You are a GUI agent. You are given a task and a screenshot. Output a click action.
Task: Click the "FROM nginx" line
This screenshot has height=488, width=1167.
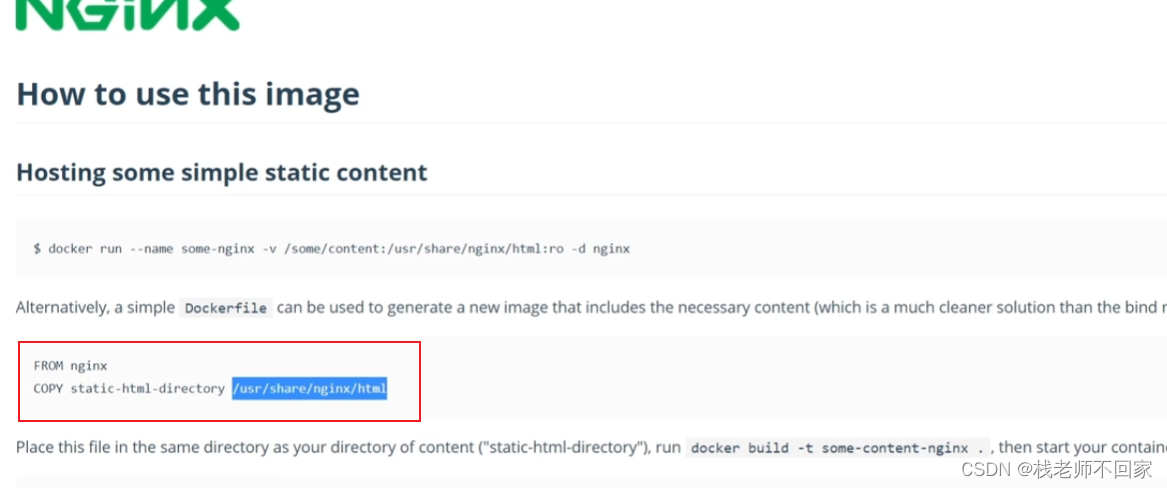click(71, 366)
